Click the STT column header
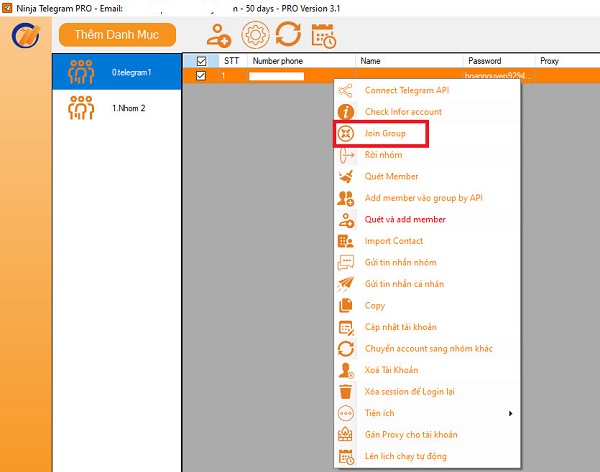600x472 pixels. tap(232, 61)
